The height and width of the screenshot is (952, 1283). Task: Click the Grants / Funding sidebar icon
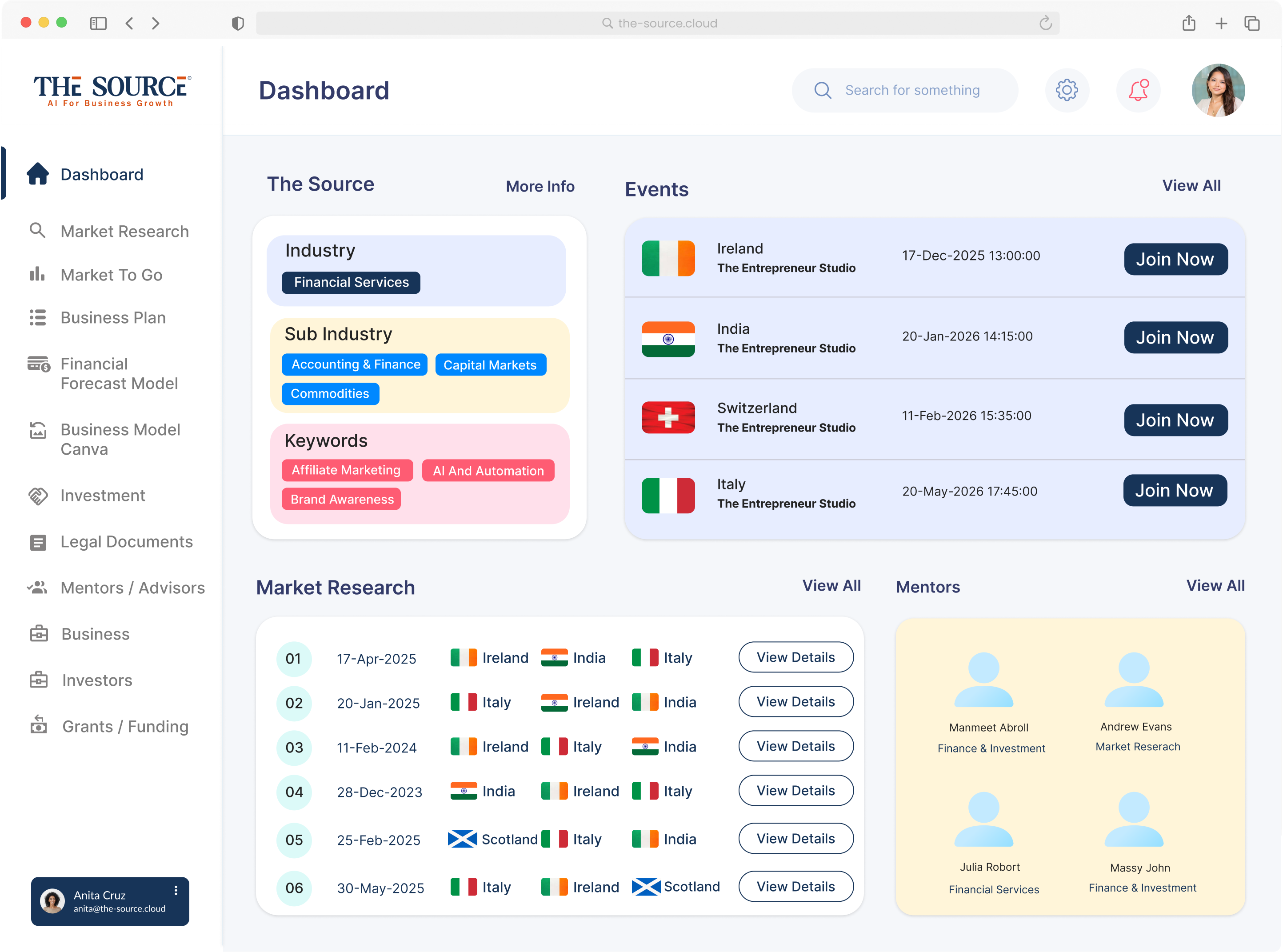39,725
